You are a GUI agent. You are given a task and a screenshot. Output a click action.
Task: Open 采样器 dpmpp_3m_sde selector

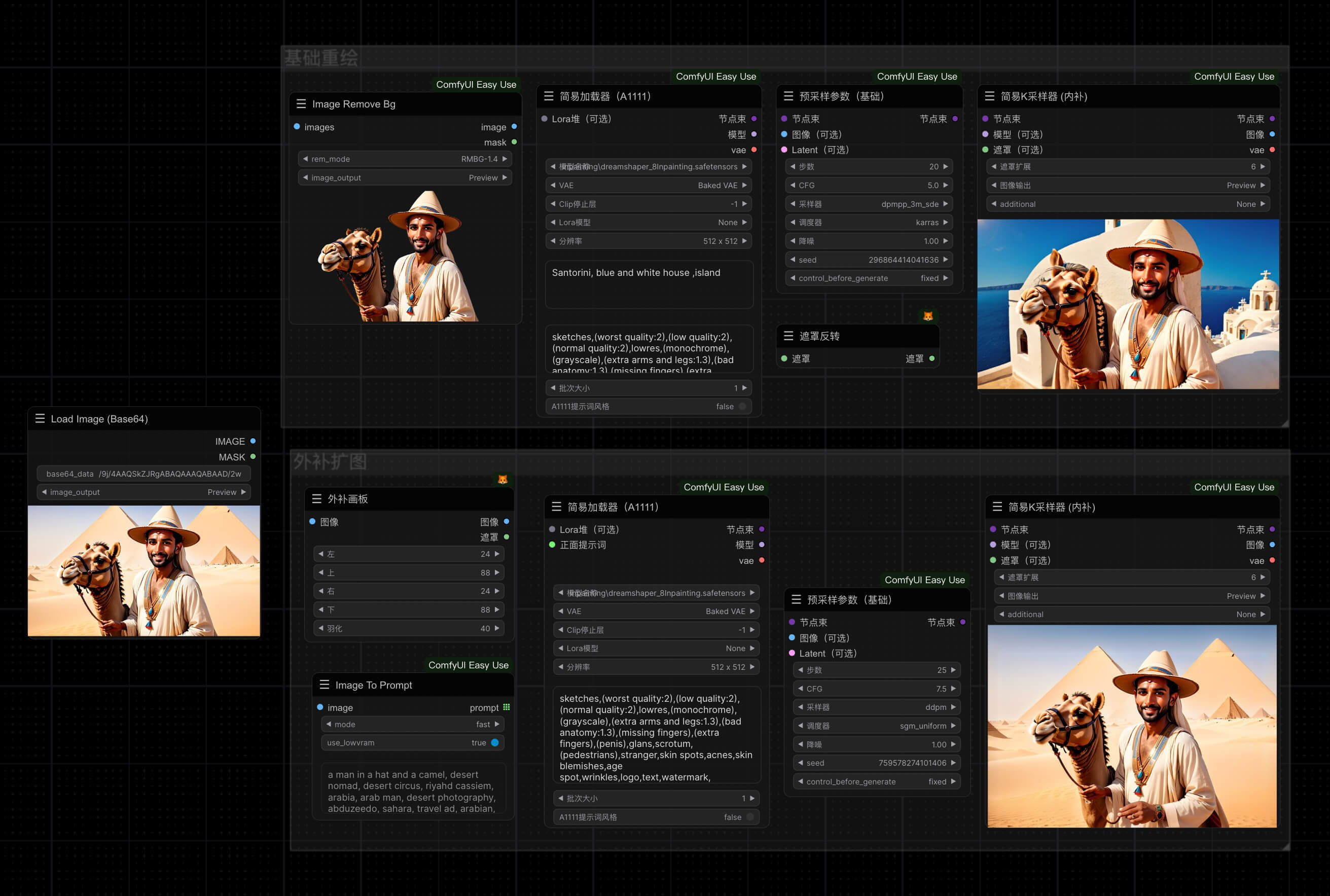pyautogui.click(x=869, y=204)
